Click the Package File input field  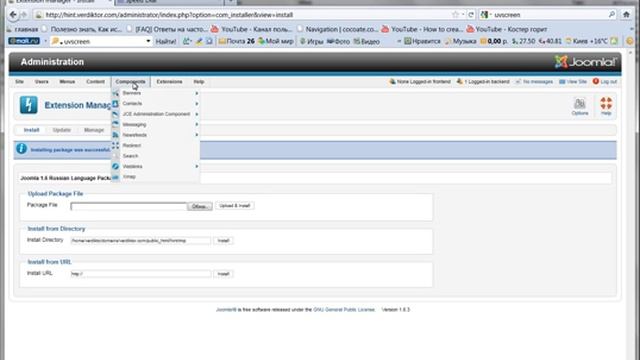point(129,207)
